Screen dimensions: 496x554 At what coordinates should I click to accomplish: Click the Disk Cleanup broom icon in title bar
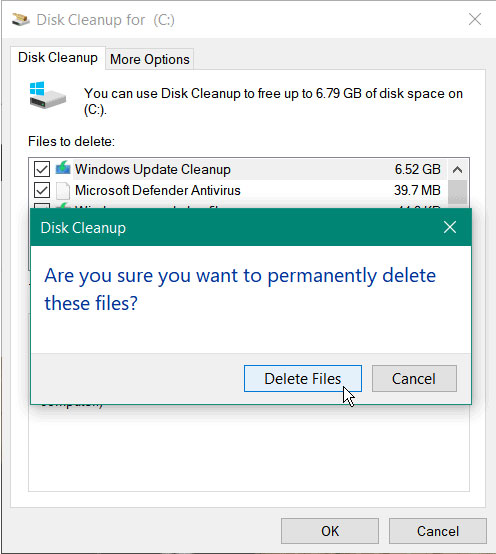point(20,19)
